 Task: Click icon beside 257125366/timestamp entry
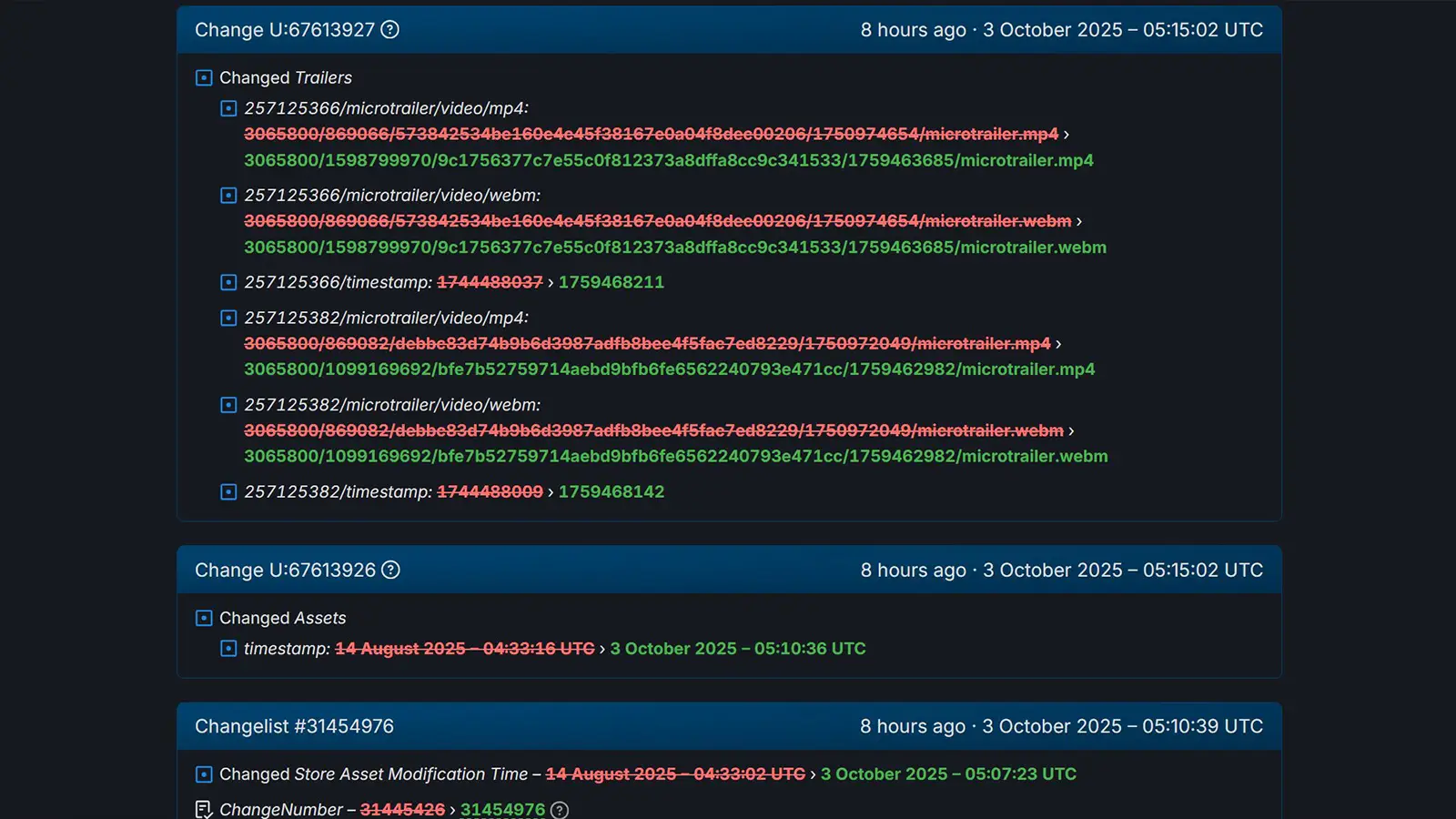(x=228, y=283)
